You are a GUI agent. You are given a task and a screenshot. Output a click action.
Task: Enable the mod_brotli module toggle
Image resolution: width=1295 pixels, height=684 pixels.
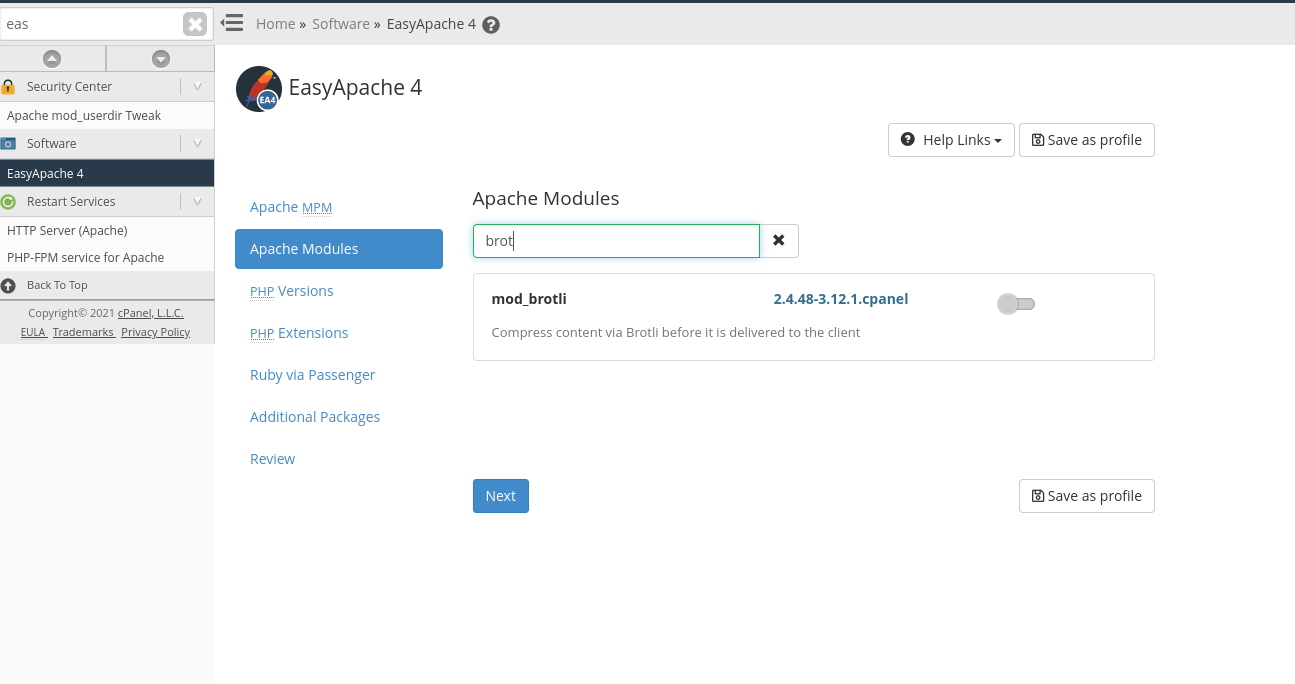point(1016,304)
